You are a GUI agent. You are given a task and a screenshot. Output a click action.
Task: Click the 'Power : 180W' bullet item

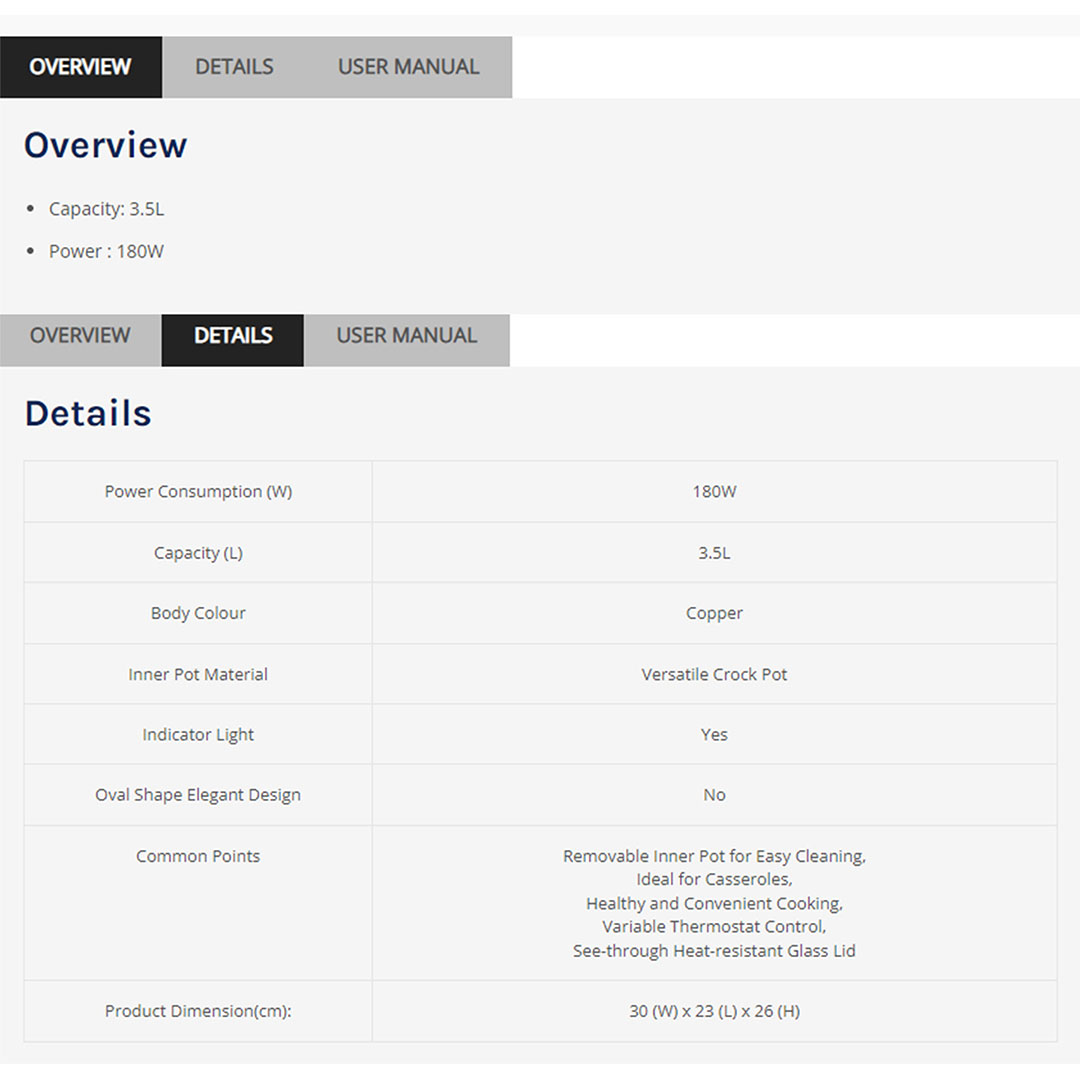[x=106, y=251]
